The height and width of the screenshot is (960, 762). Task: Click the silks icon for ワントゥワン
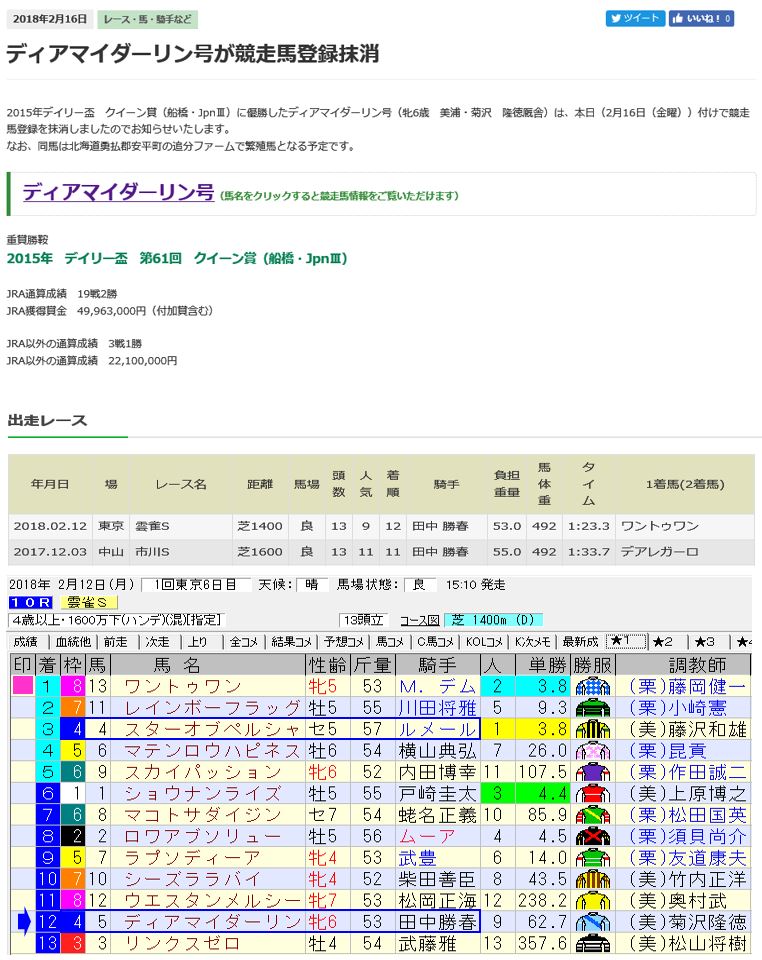(592, 686)
